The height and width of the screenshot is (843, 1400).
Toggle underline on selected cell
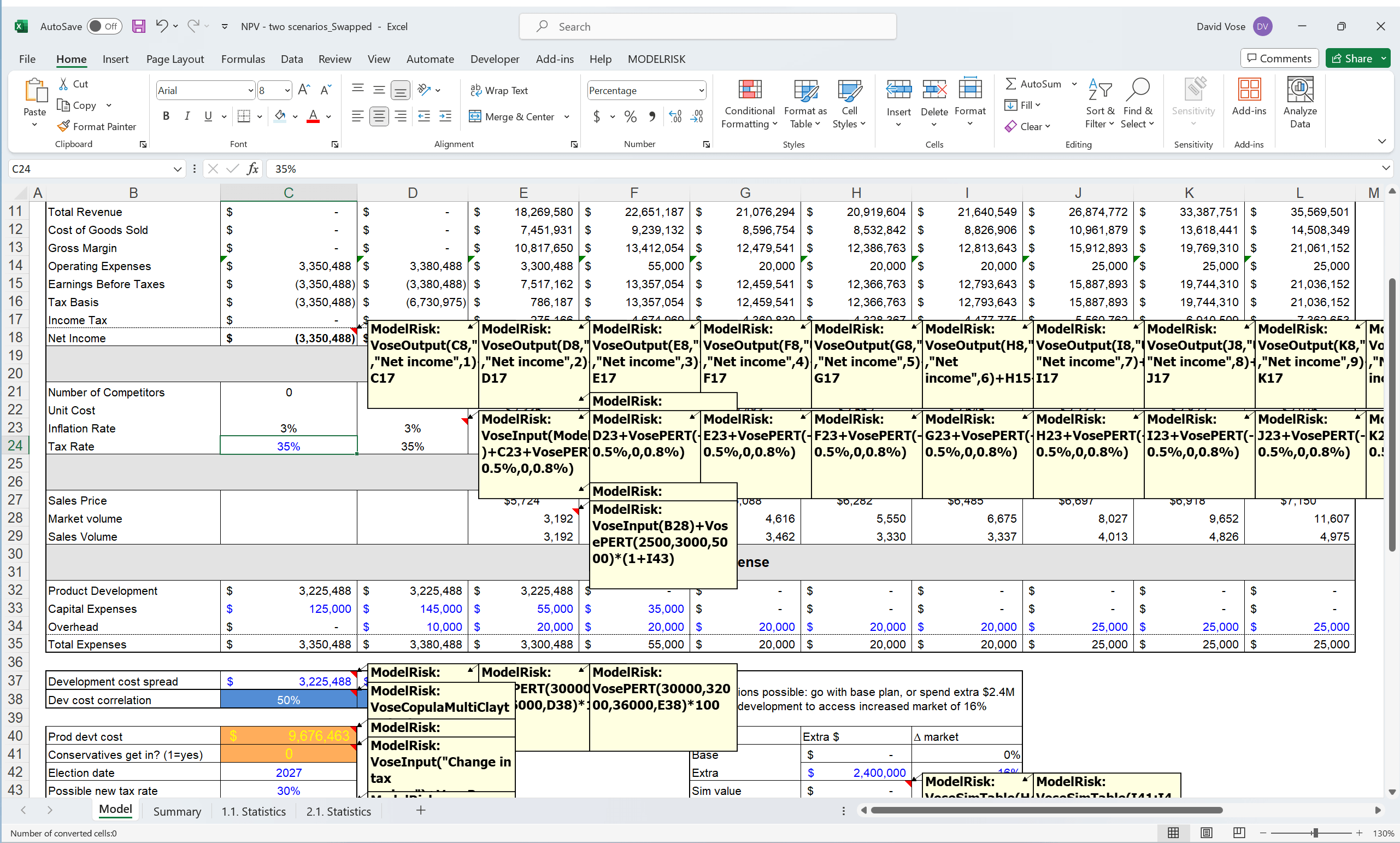coord(208,116)
